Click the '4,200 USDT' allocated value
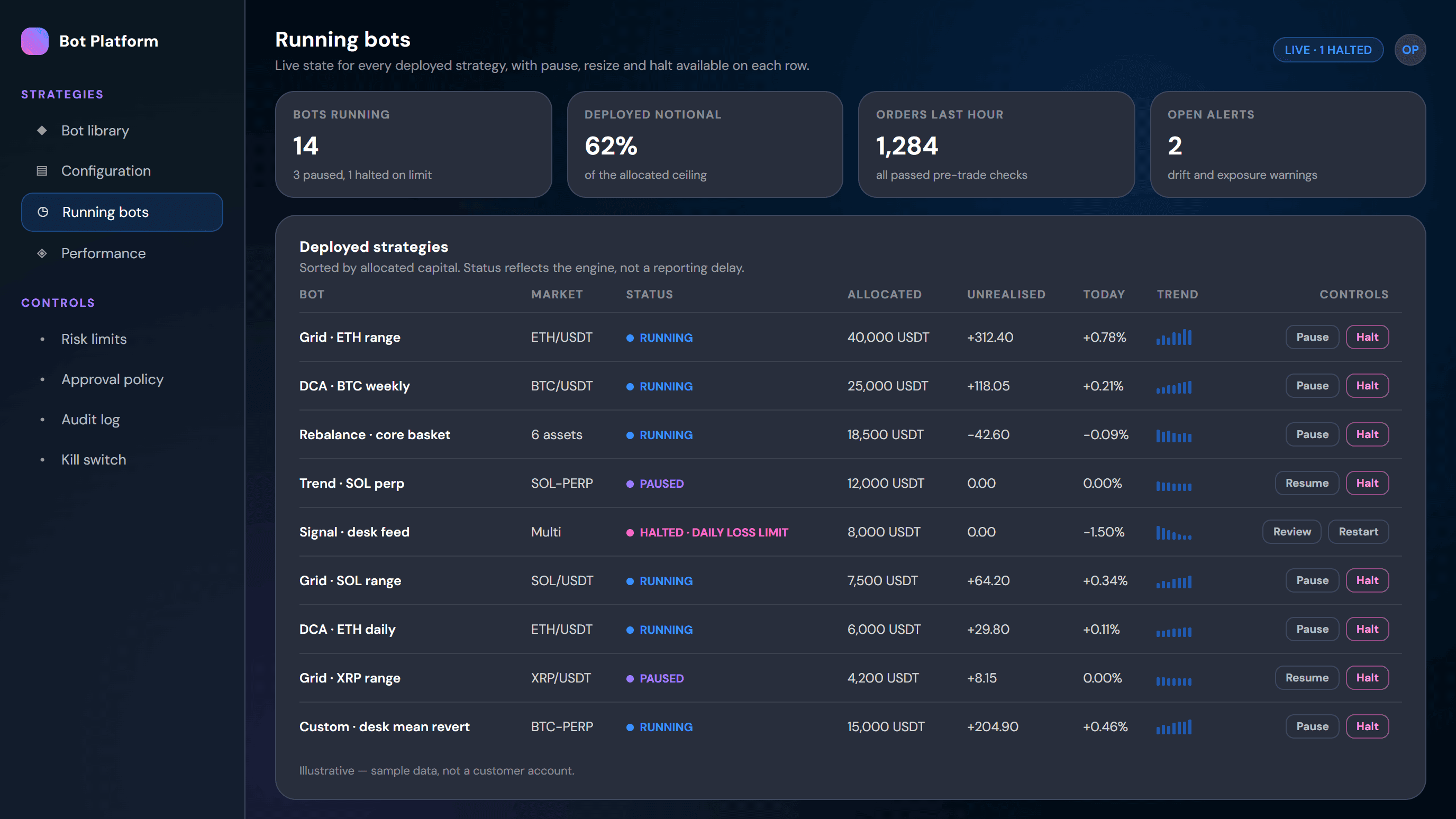The width and height of the screenshot is (1456, 819). pos(883,678)
